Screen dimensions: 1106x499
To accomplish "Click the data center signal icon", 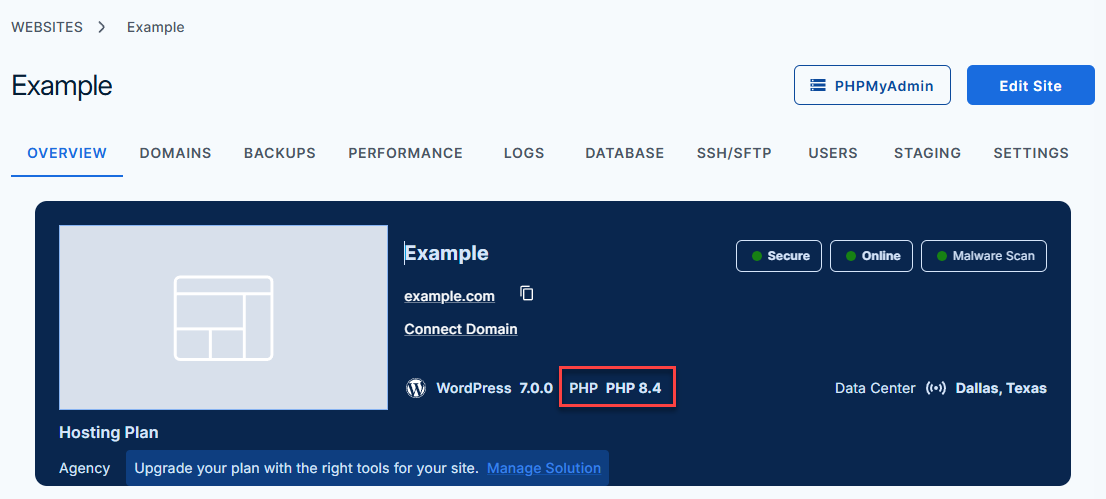I will [x=936, y=388].
